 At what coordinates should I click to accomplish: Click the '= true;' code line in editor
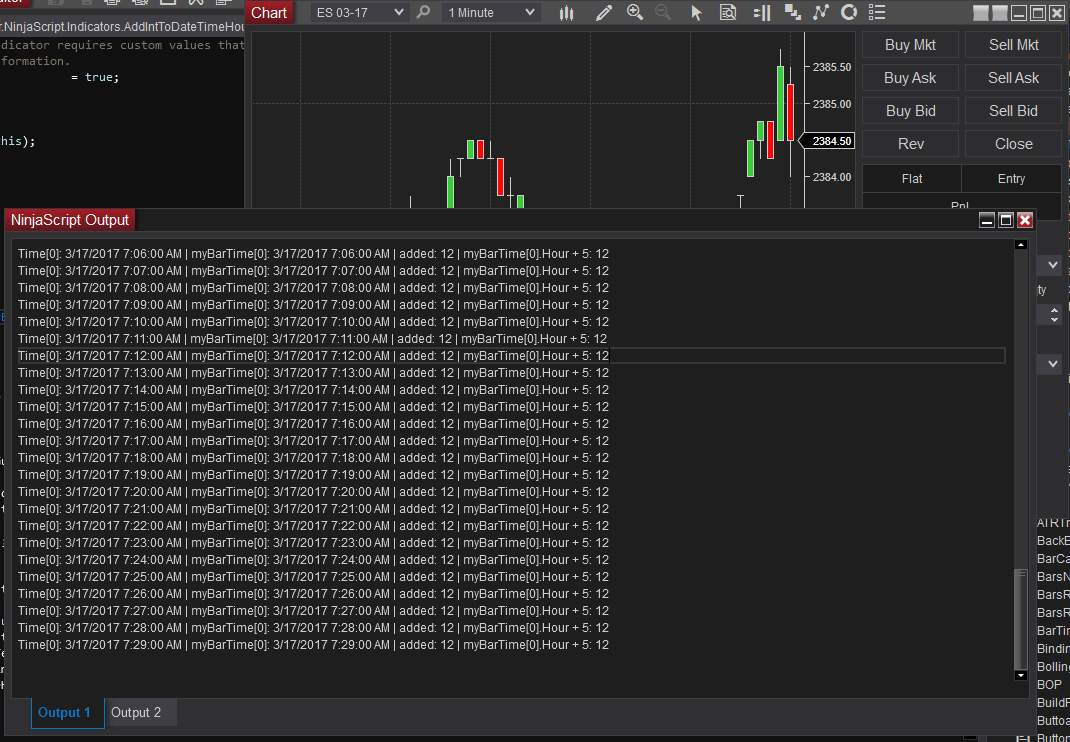pos(95,77)
